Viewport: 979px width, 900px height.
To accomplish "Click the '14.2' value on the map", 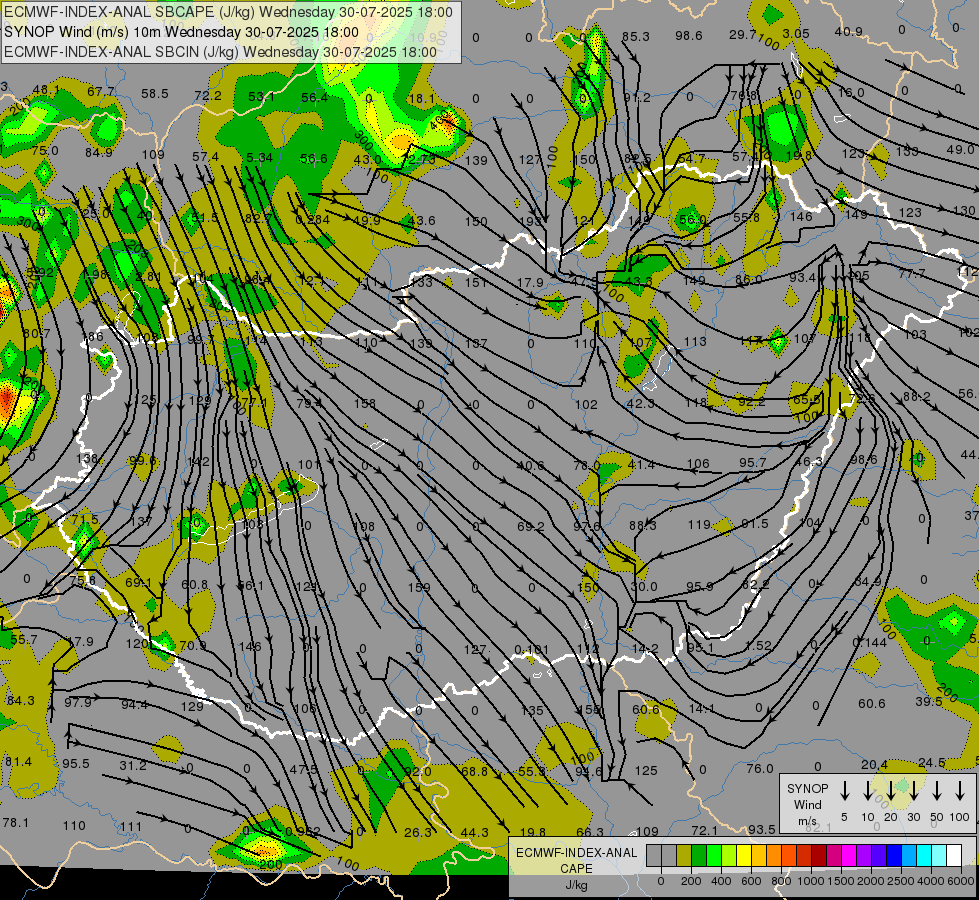I will (644, 649).
